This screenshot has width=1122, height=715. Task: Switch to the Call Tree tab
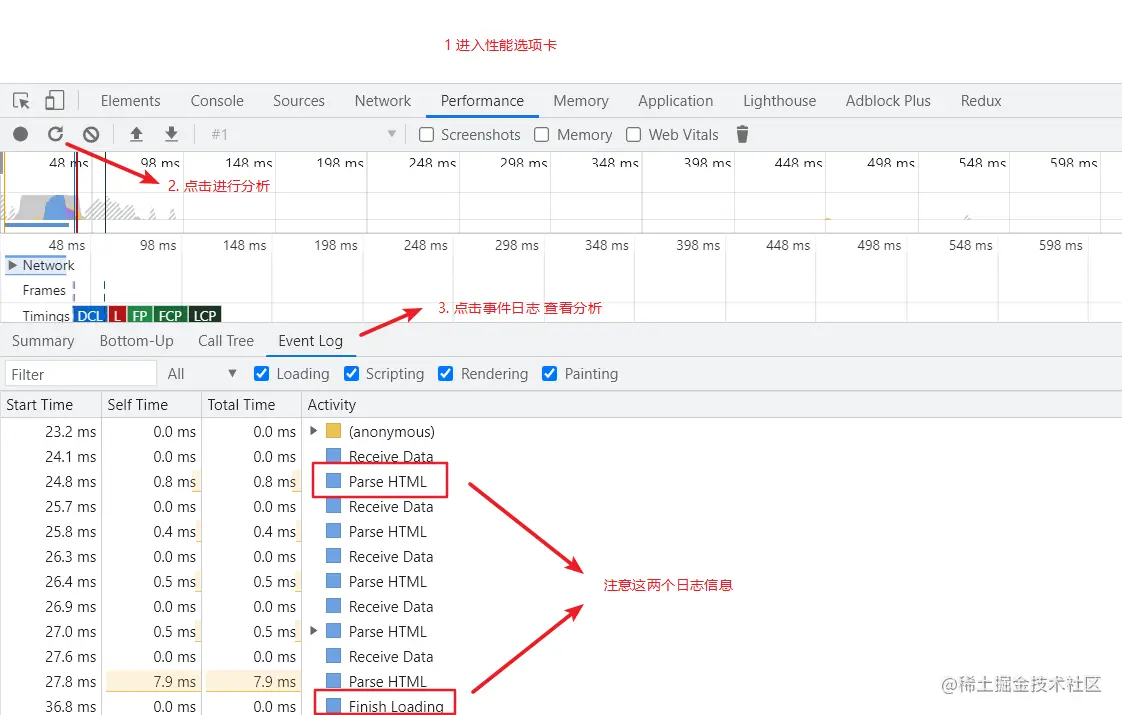click(226, 341)
